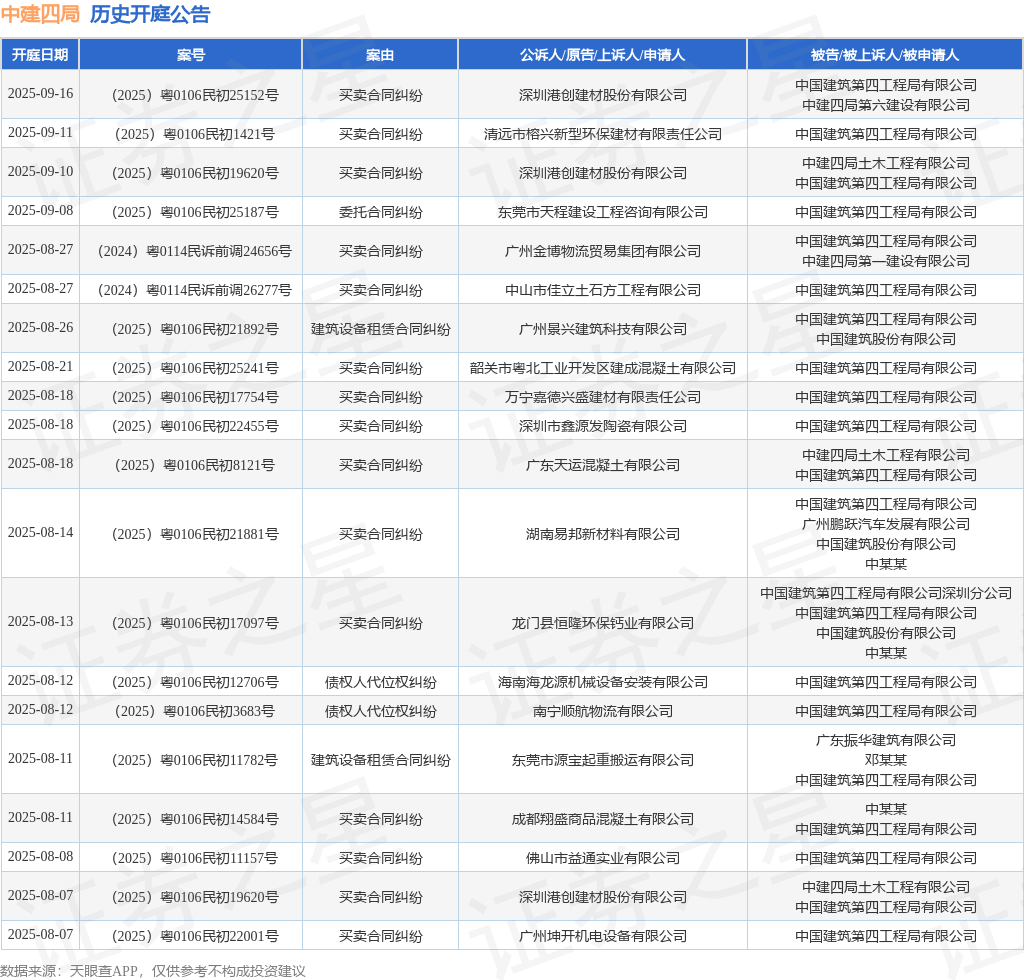Click plaintiff 韶关市粤北工业开发区建成混凝土有限公司
Viewport: 1024px width, 980px height.
602,368
